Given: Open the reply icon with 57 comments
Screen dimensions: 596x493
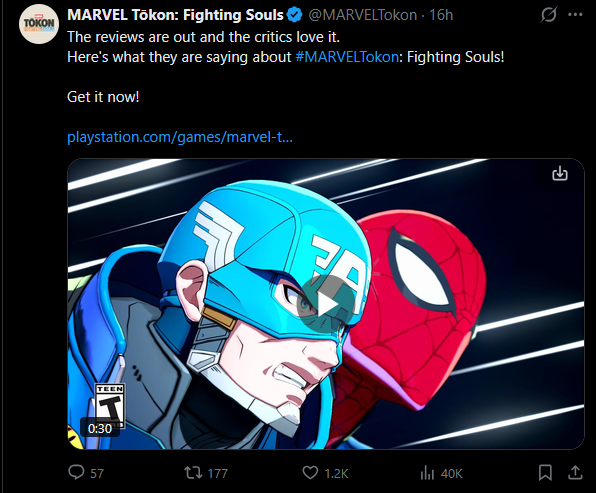Looking at the screenshot, I should click(76, 472).
